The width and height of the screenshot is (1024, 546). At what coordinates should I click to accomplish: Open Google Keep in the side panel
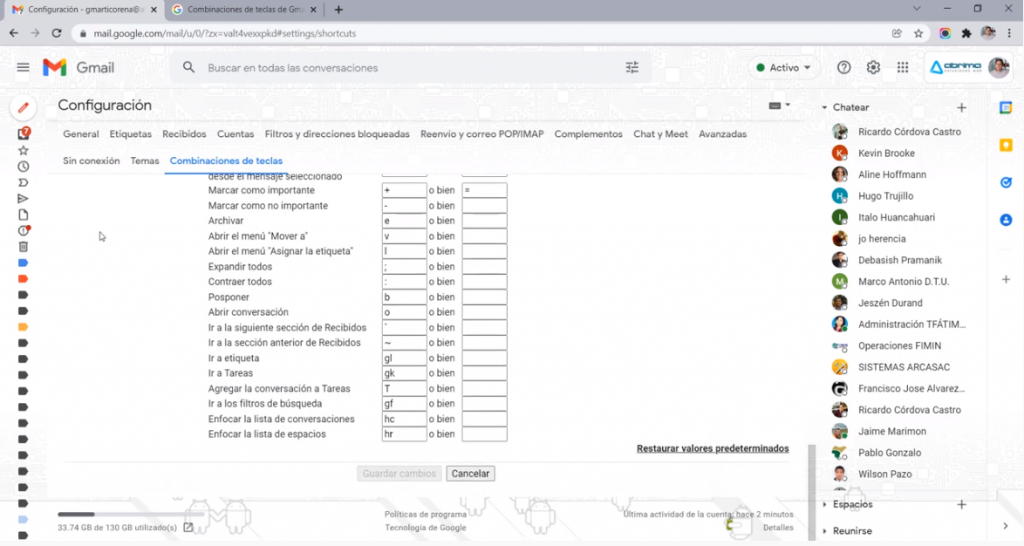(x=1006, y=145)
